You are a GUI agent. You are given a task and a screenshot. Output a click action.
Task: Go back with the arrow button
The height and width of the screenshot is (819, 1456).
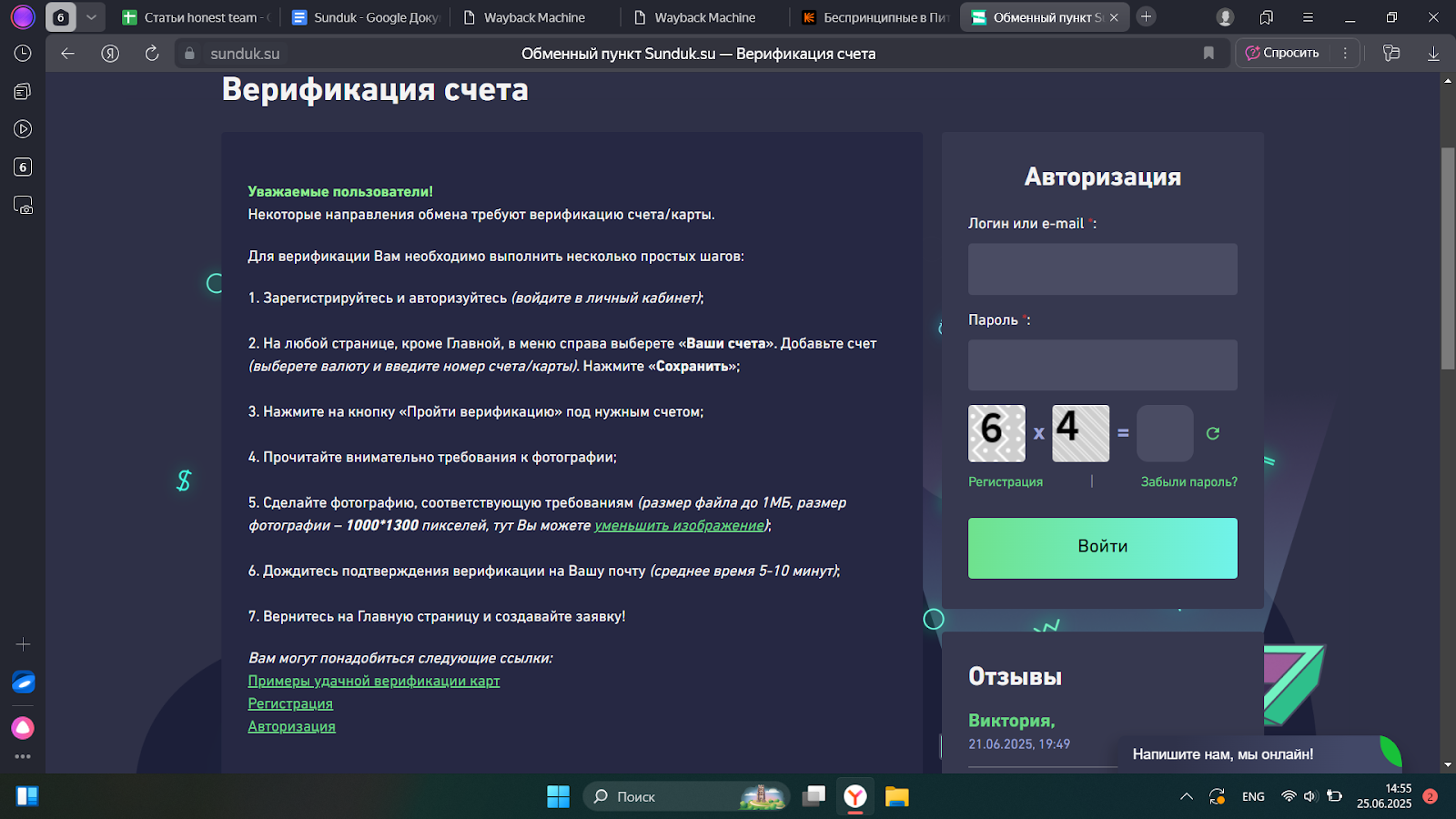67,54
